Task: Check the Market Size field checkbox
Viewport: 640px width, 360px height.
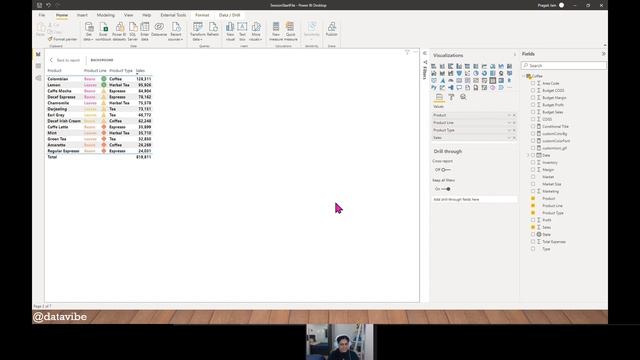Action: (x=533, y=184)
